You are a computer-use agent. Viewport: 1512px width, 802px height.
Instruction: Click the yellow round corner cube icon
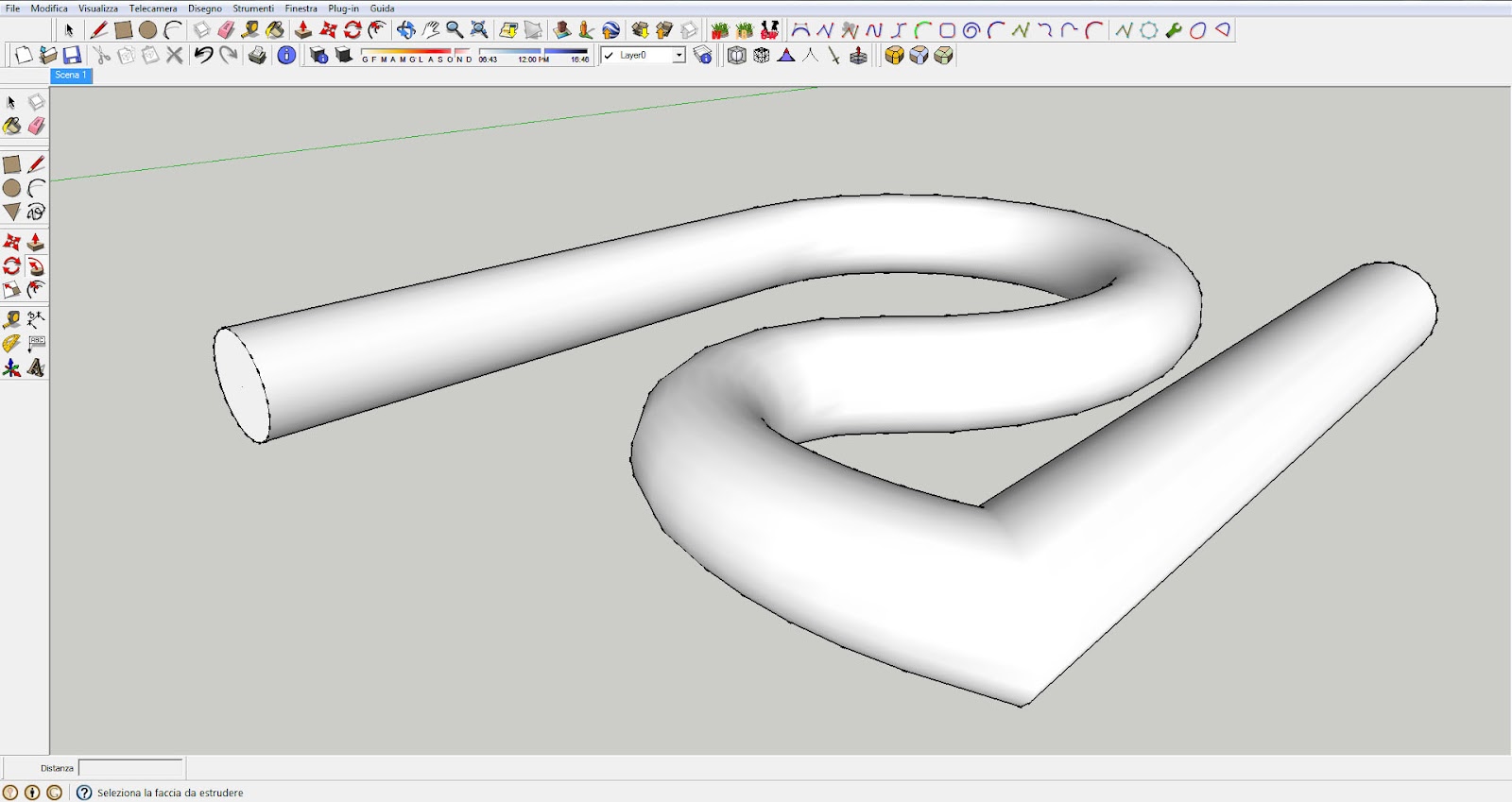pyautogui.click(x=894, y=56)
